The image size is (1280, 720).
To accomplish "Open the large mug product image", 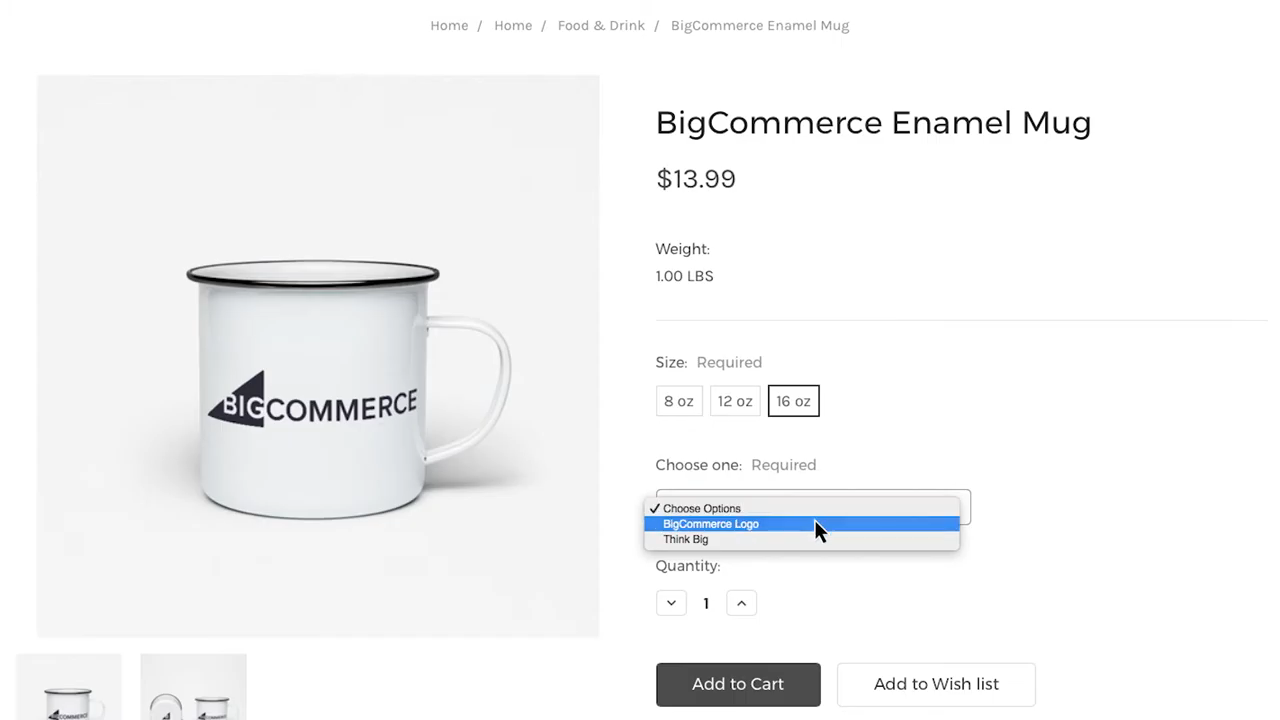I will [x=318, y=355].
